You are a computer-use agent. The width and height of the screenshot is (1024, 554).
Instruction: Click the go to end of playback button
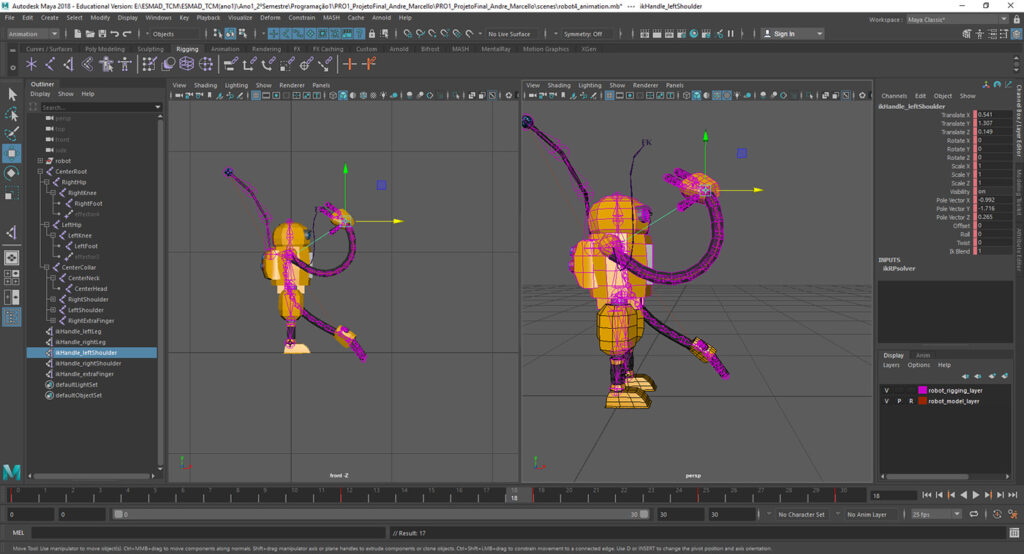[x=1013, y=495]
